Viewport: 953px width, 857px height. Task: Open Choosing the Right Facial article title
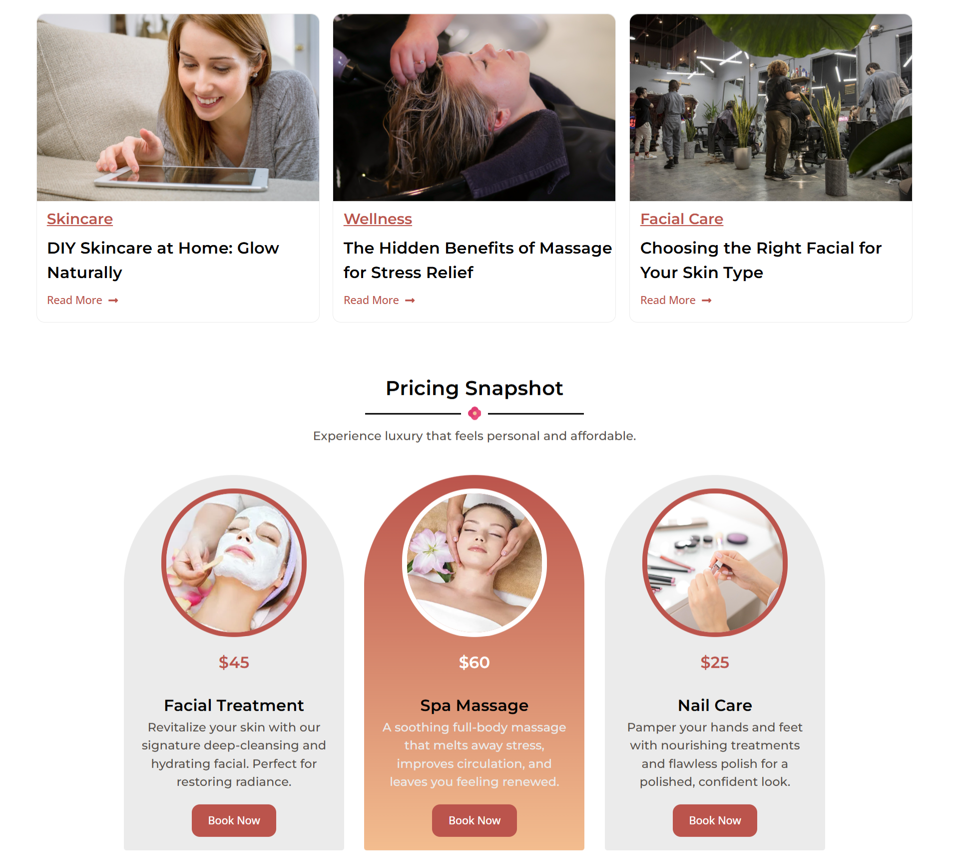760,260
